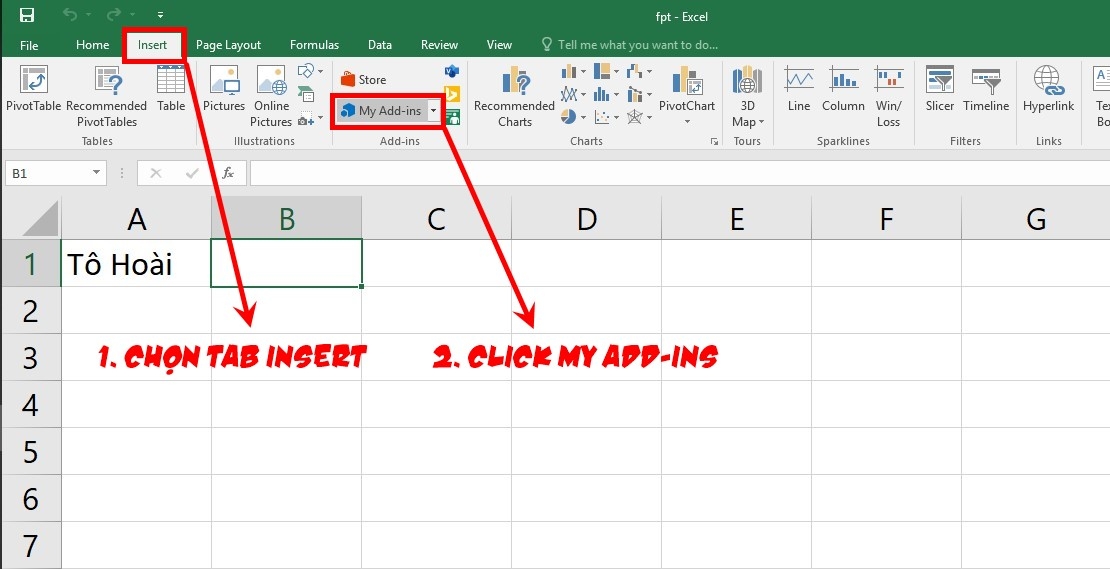
Task: Expand the My Add-ins dropdown arrow
Action: (x=433, y=111)
